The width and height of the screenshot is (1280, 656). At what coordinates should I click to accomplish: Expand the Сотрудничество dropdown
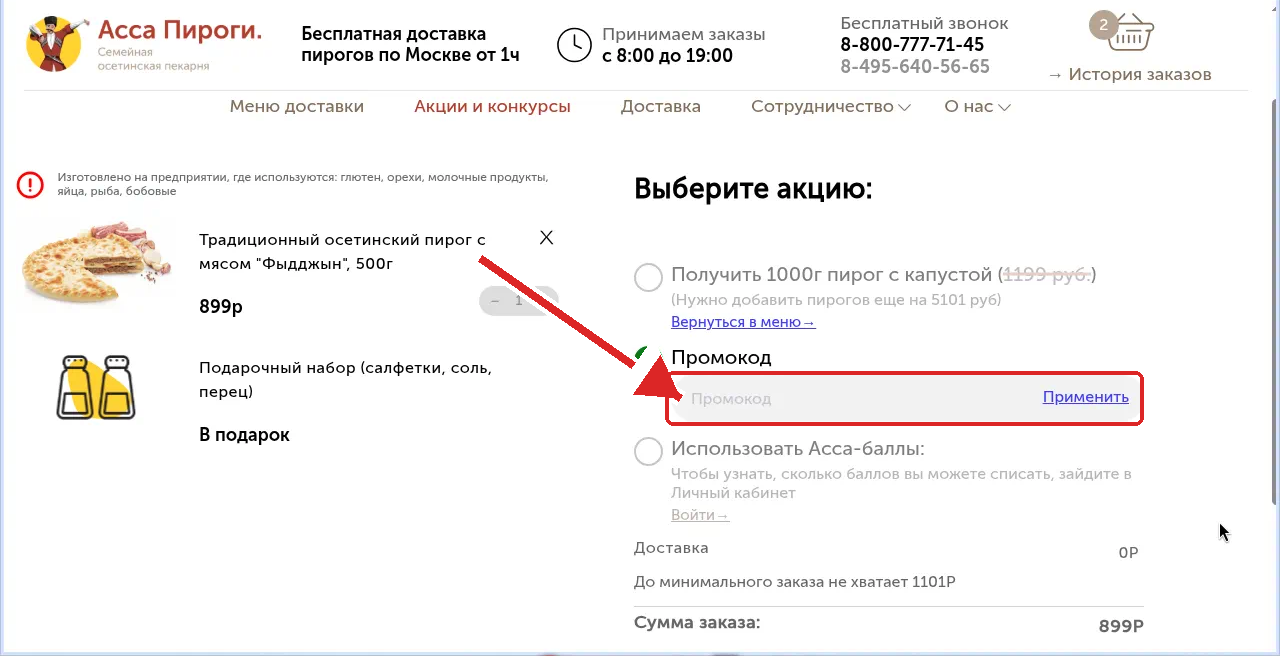(831, 106)
